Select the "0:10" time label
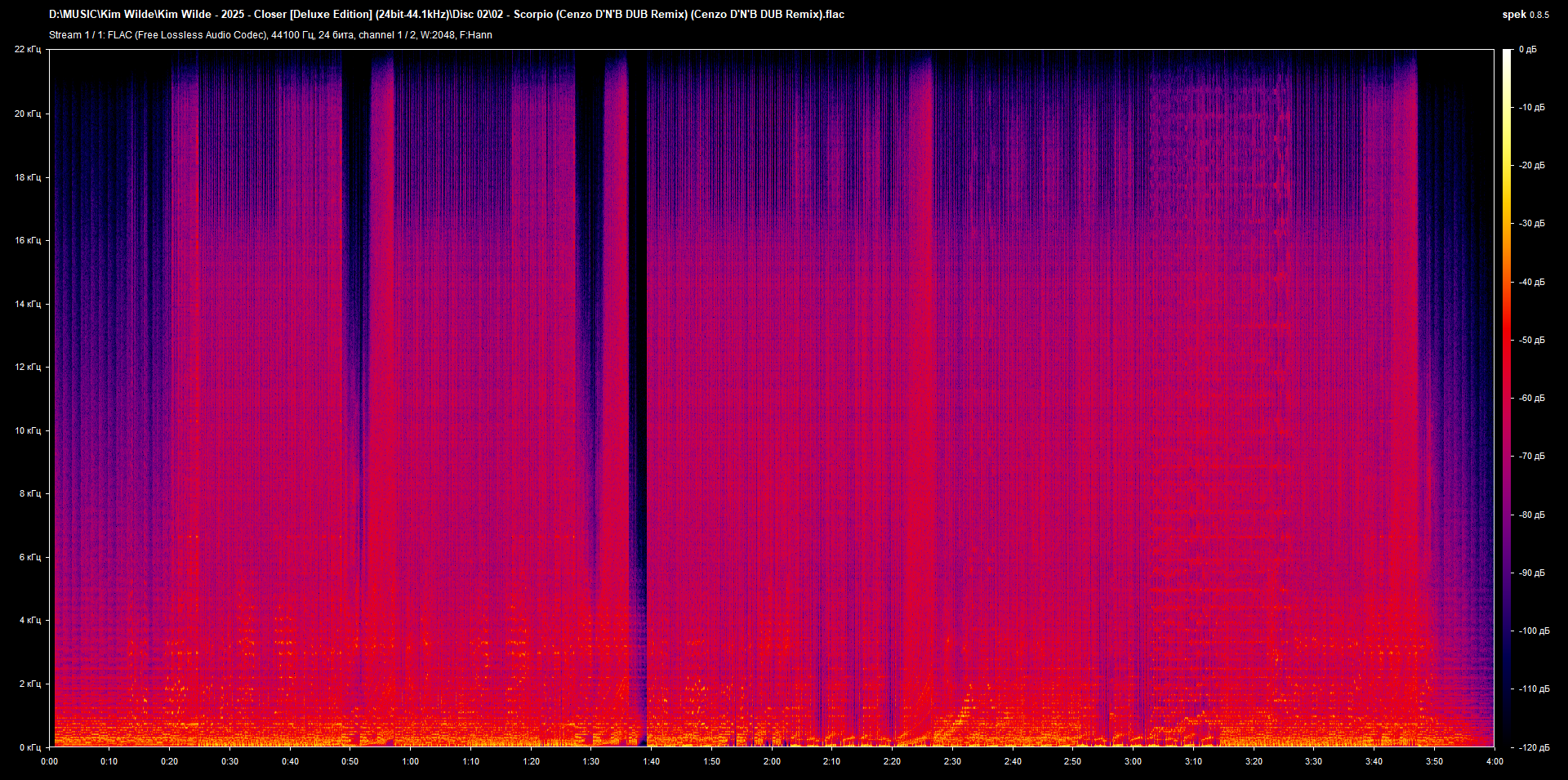The image size is (1568, 780). 109,761
